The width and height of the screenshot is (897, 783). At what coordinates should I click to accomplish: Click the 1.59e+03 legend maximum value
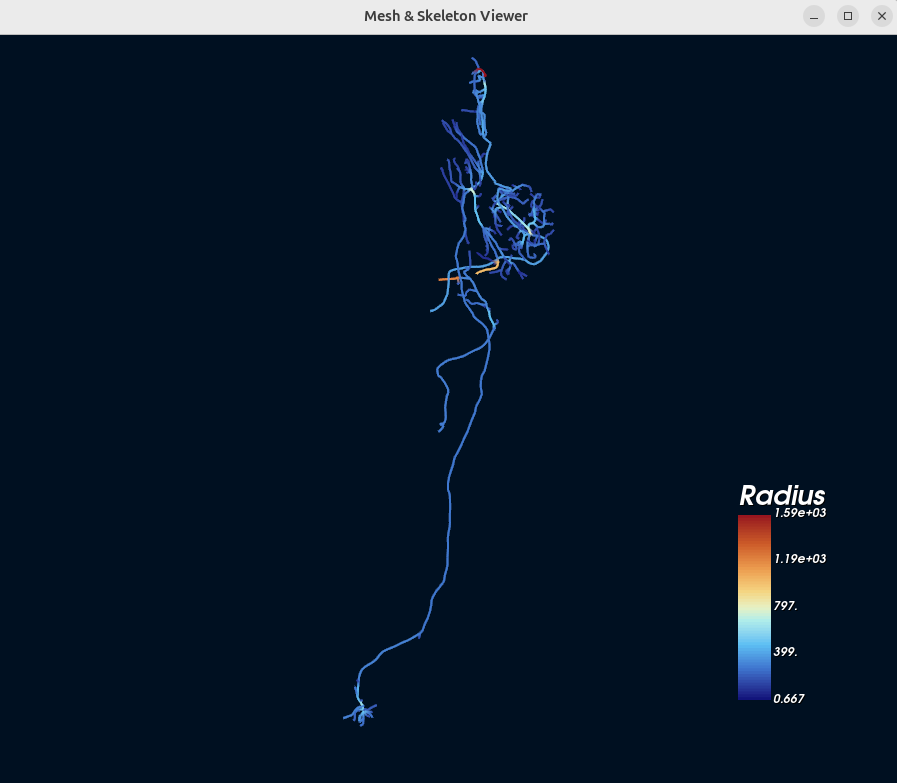[800, 512]
